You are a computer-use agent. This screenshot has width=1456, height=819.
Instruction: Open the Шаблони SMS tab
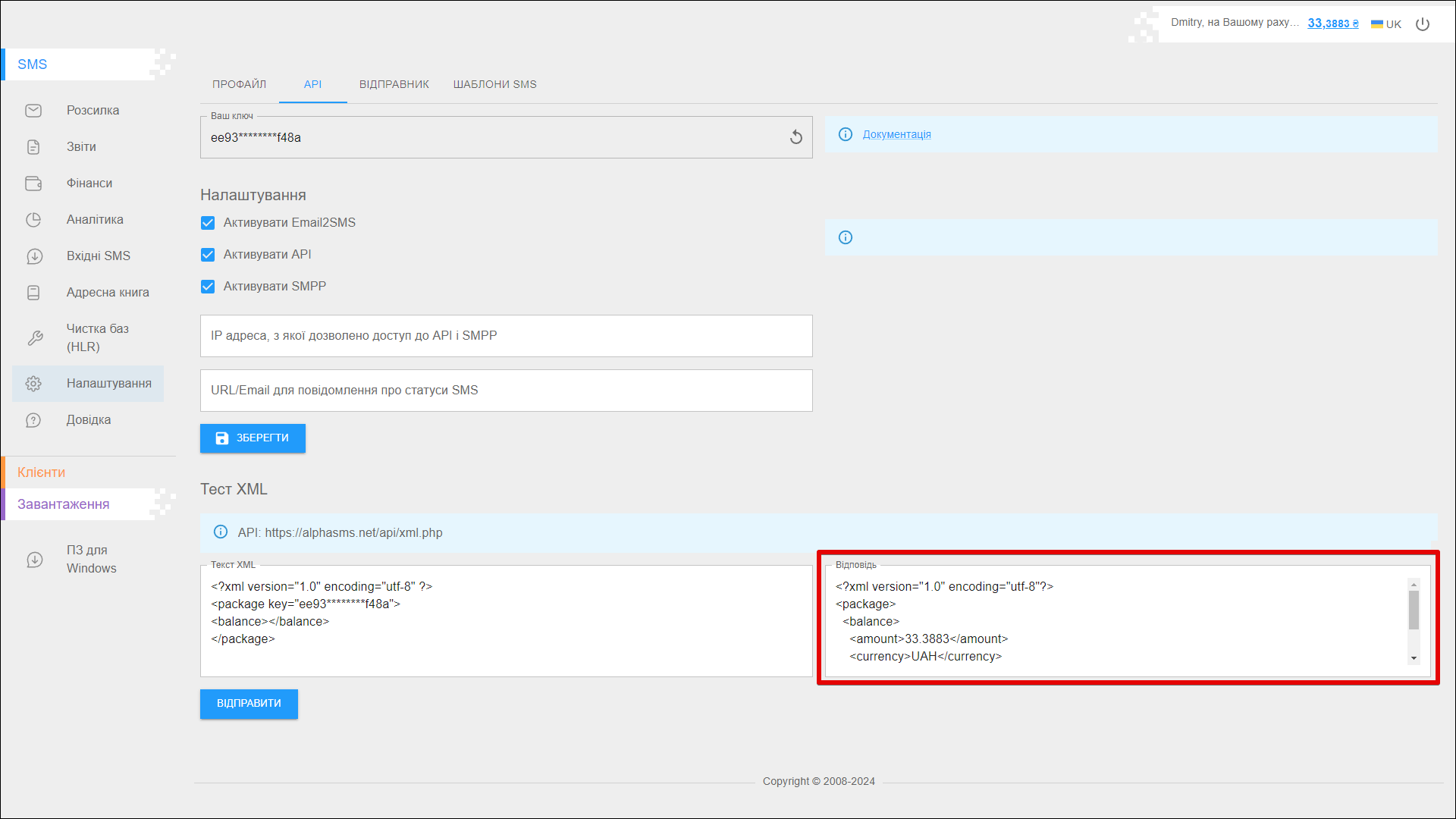(x=494, y=84)
